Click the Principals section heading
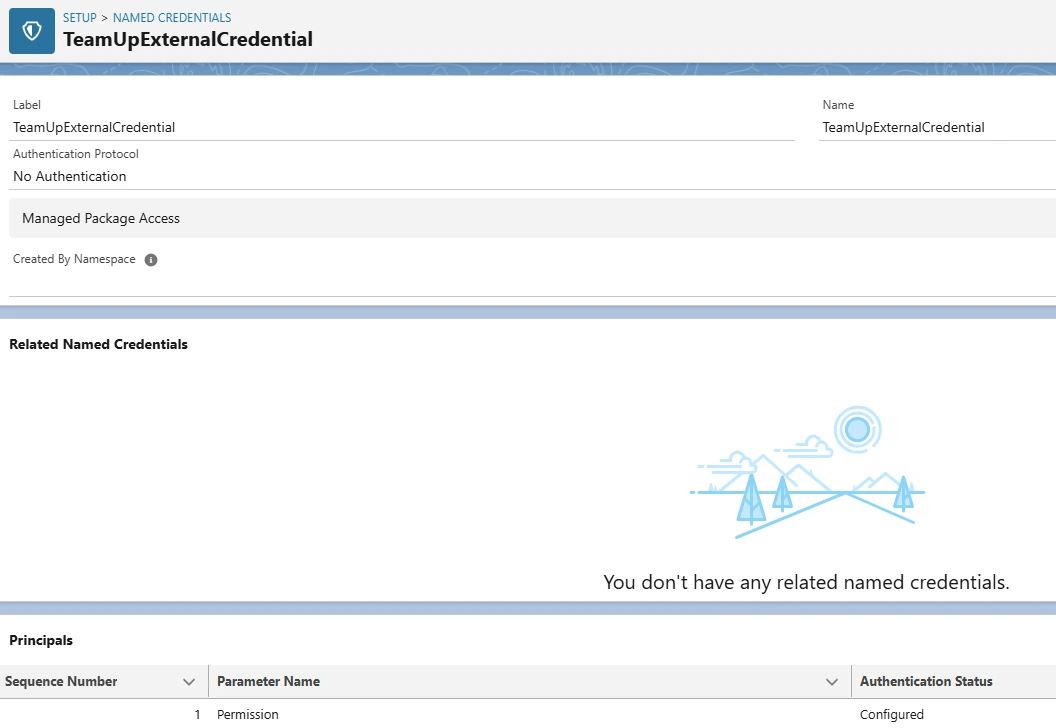Screen dimensions: 1056x728 click(x=41, y=640)
